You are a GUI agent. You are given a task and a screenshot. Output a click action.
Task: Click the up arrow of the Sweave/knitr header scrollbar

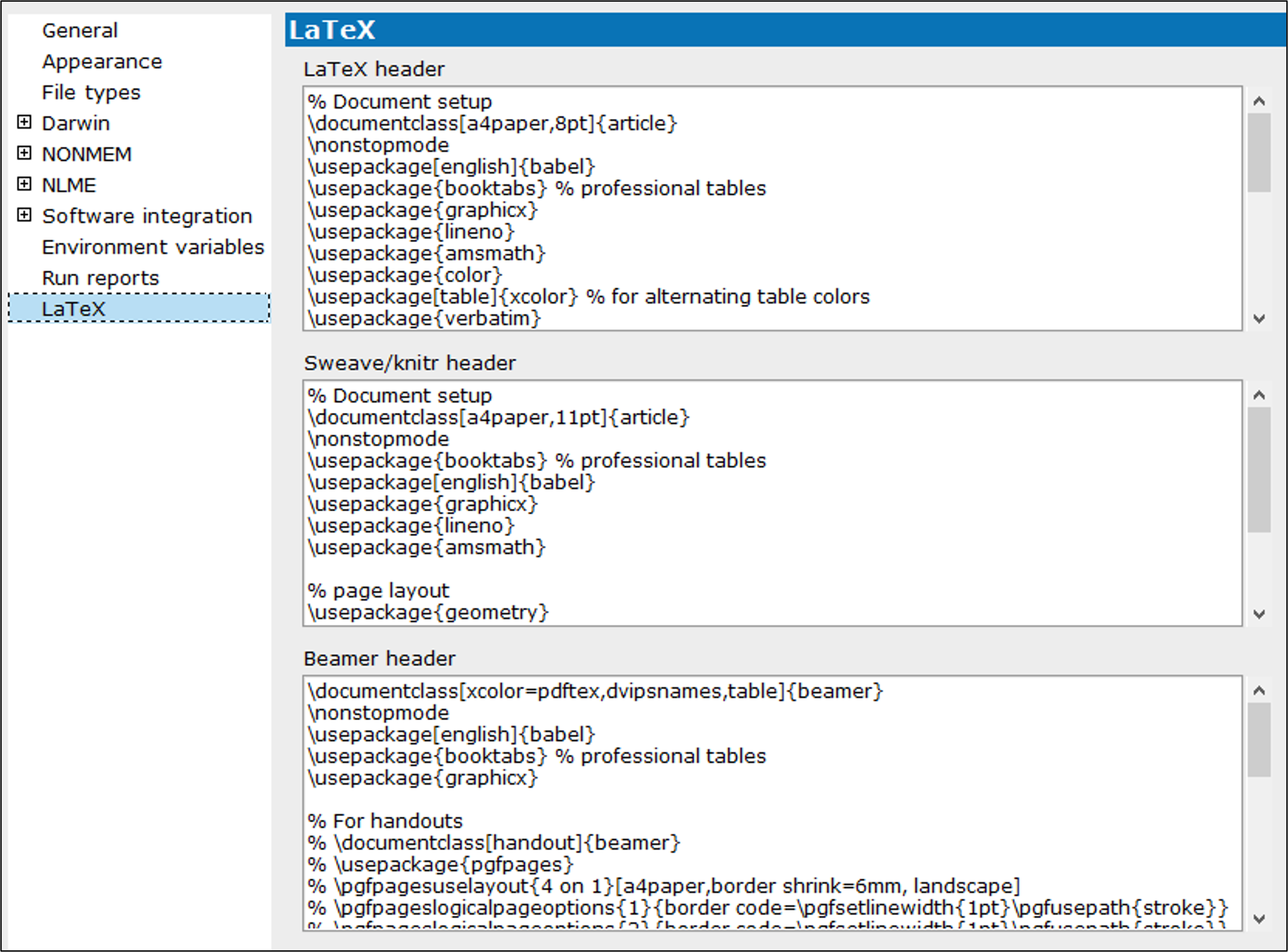point(1259,395)
